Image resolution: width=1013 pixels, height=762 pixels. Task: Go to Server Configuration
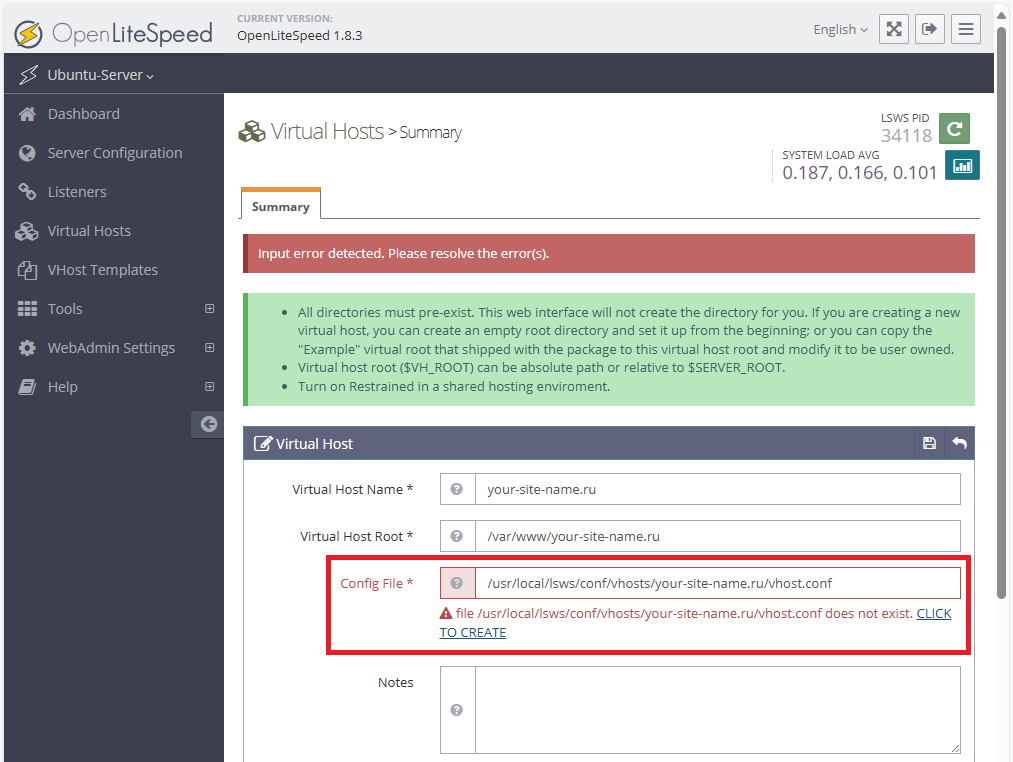[114, 153]
